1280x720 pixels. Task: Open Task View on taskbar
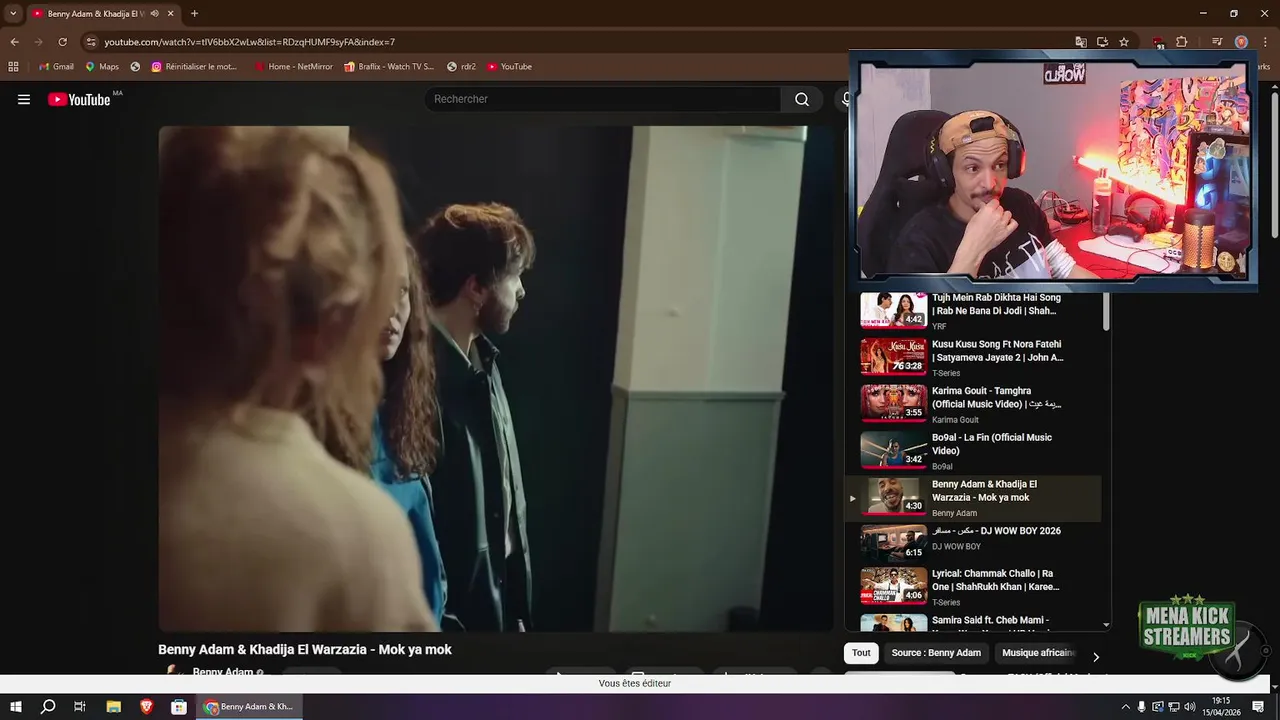point(80,707)
